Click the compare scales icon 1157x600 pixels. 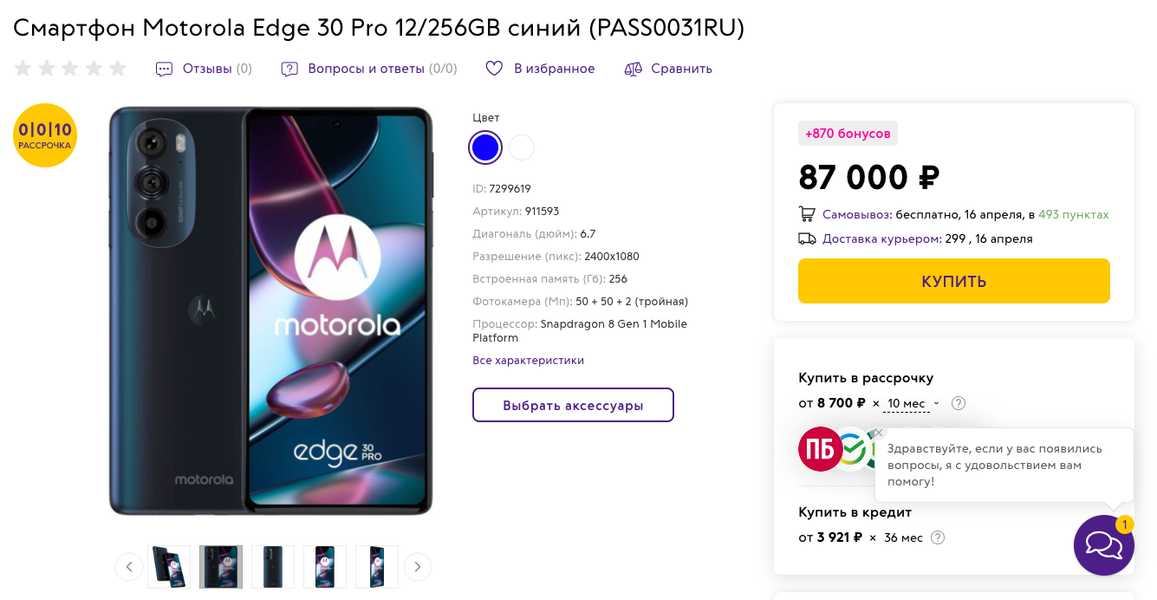(633, 69)
